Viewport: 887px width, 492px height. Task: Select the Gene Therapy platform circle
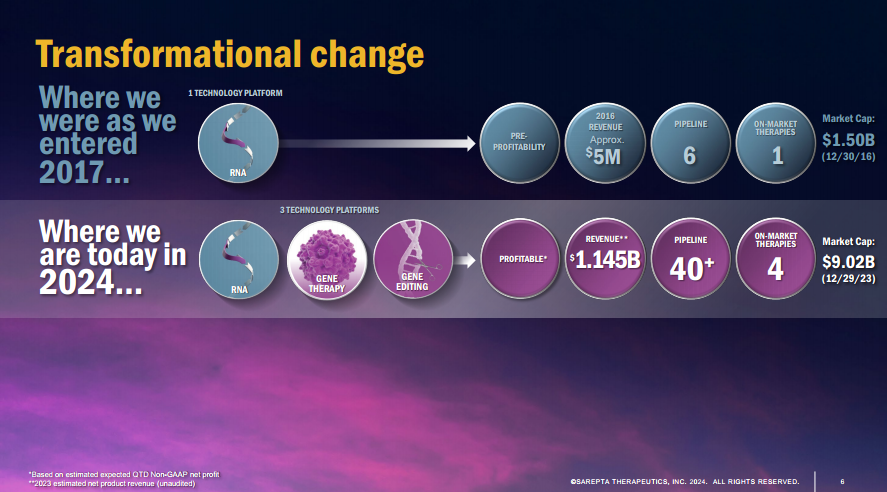pos(326,260)
